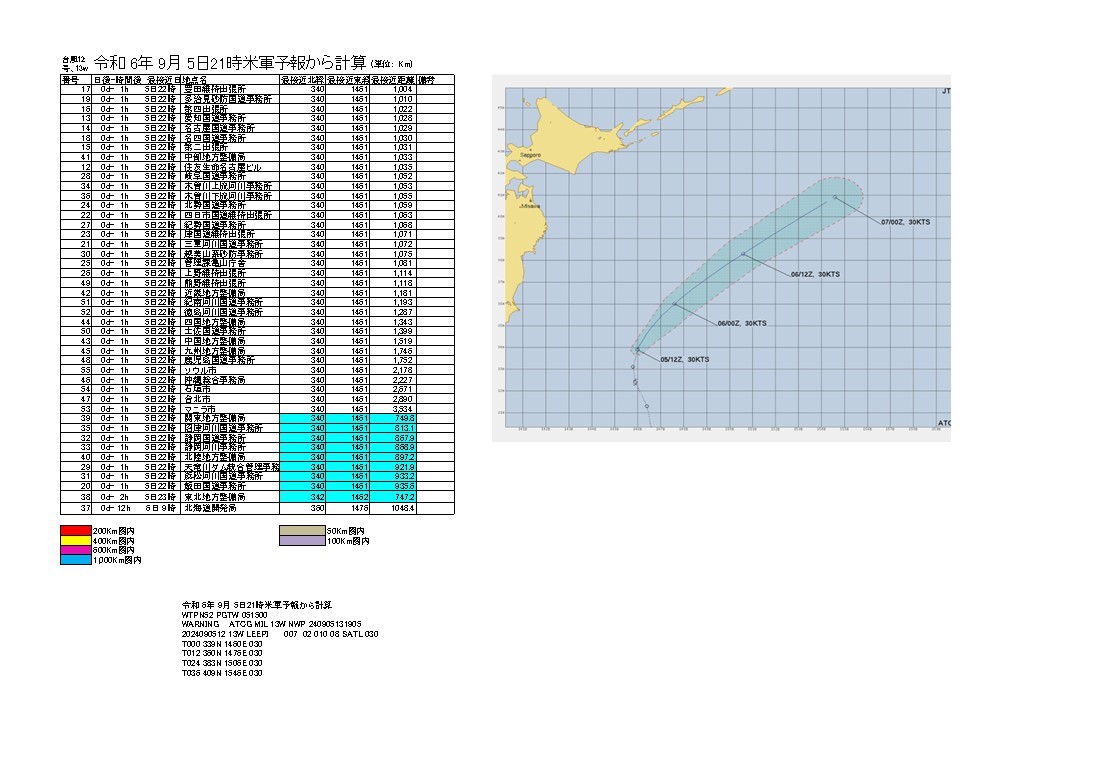Click the 06/12Z, 30KTS forecast label
Image resolution: width=1105 pixels, height=781 pixels.
pos(814,273)
